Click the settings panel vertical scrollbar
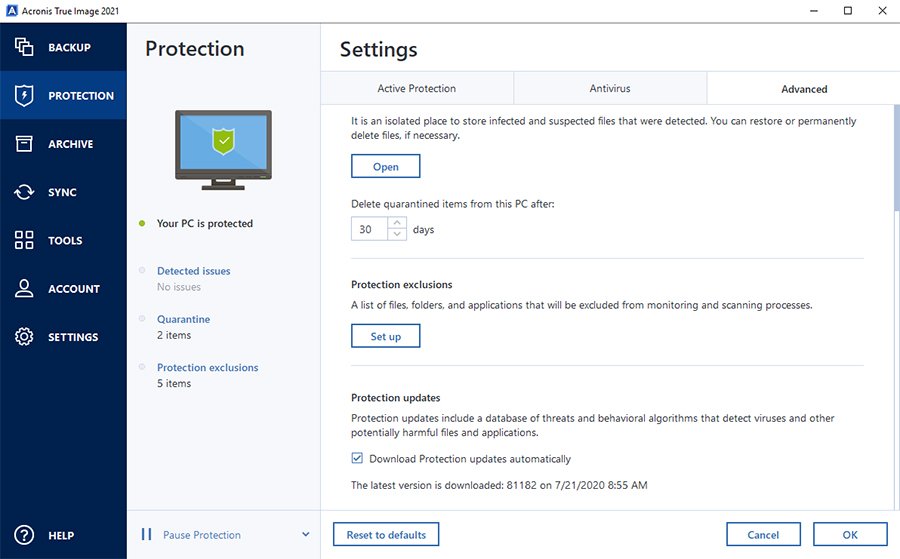900x559 pixels. pyautogui.click(x=895, y=160)
